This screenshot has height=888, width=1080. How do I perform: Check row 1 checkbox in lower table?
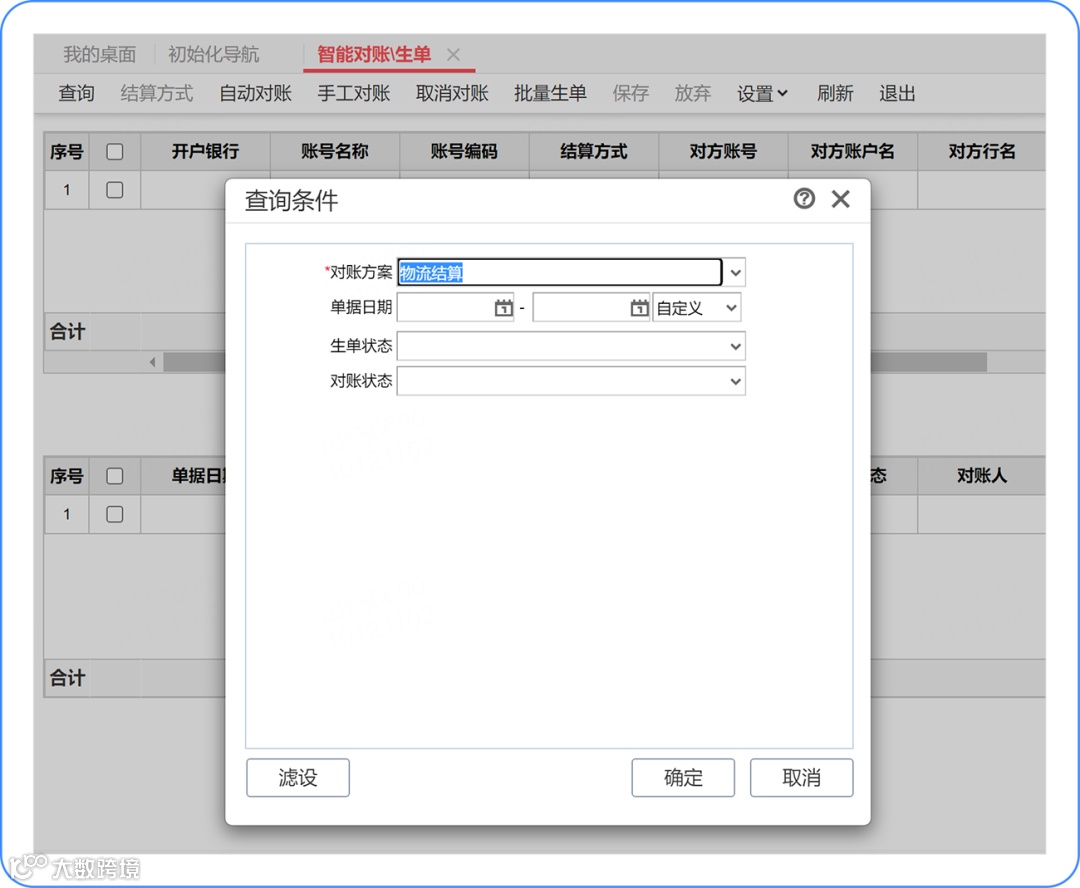coord(115,515)
